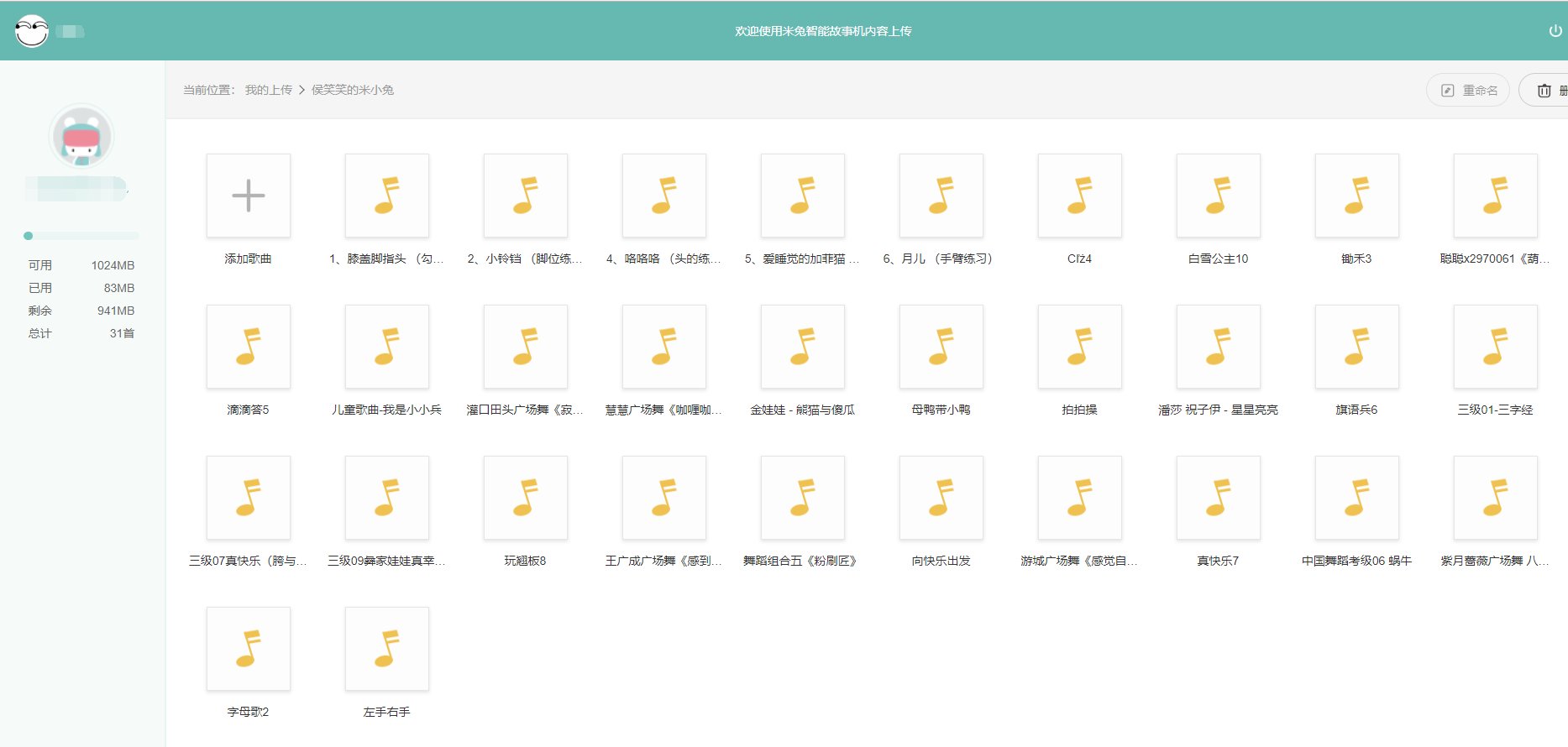Screen dimensions: 1568x747
Task: Select the 灌口田头广场舞 song icon
Action: click(x=526, y=347)
